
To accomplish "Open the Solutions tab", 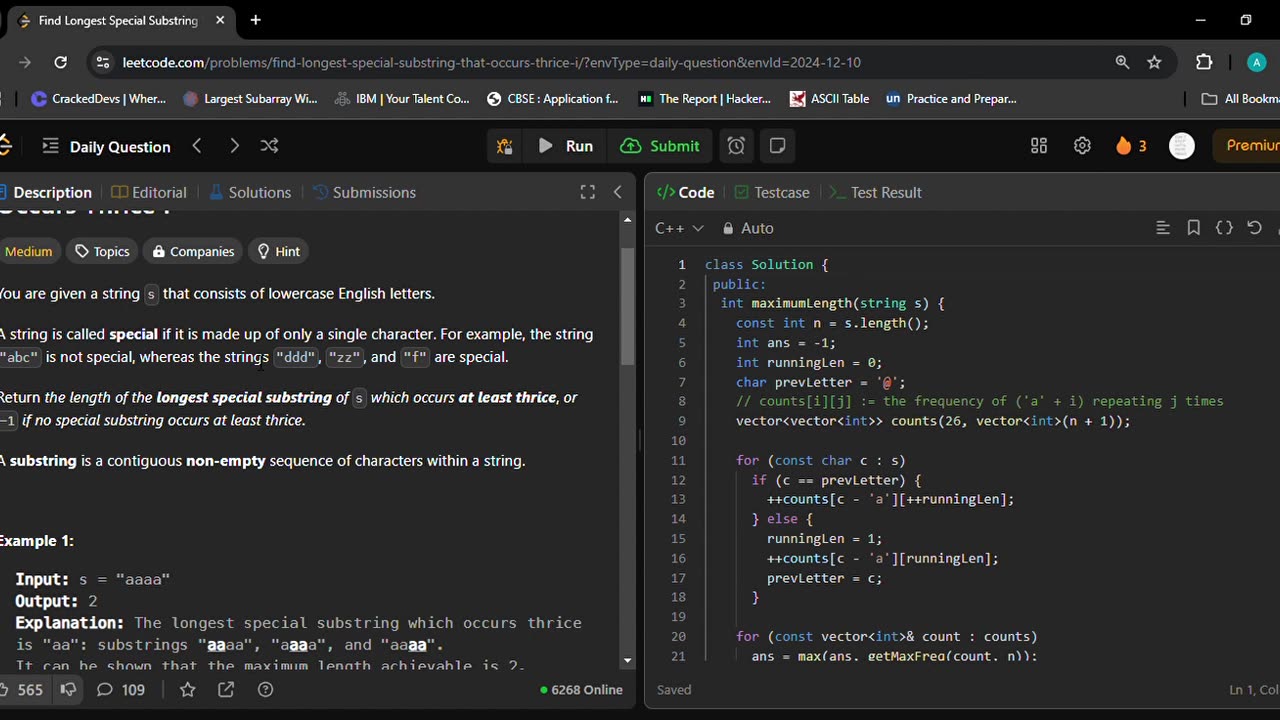I will point(250,192).
